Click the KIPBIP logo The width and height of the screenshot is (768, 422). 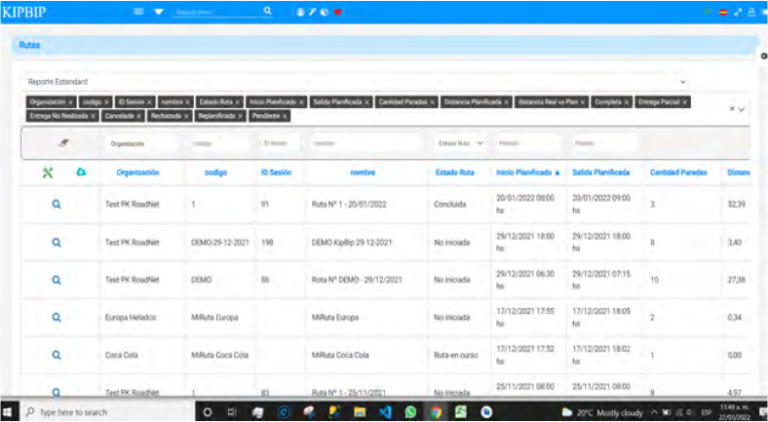(x=24, y=12)
